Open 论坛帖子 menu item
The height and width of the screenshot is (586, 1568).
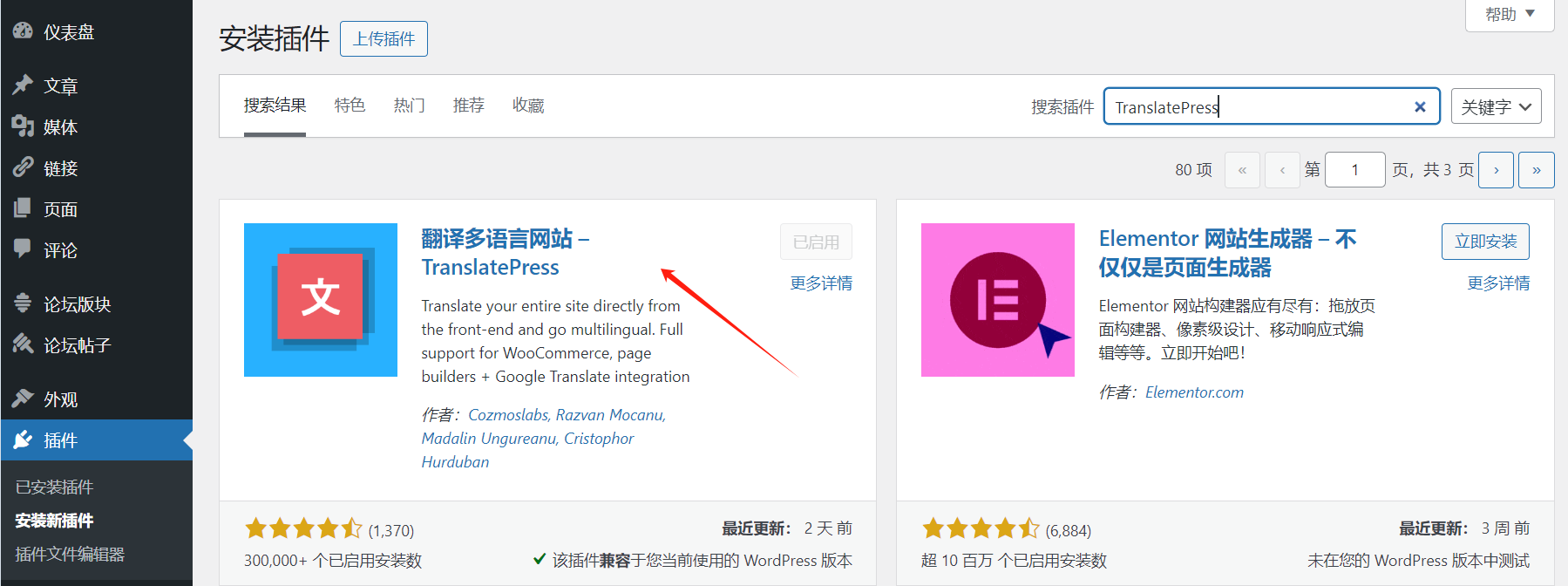pos(96,344)
